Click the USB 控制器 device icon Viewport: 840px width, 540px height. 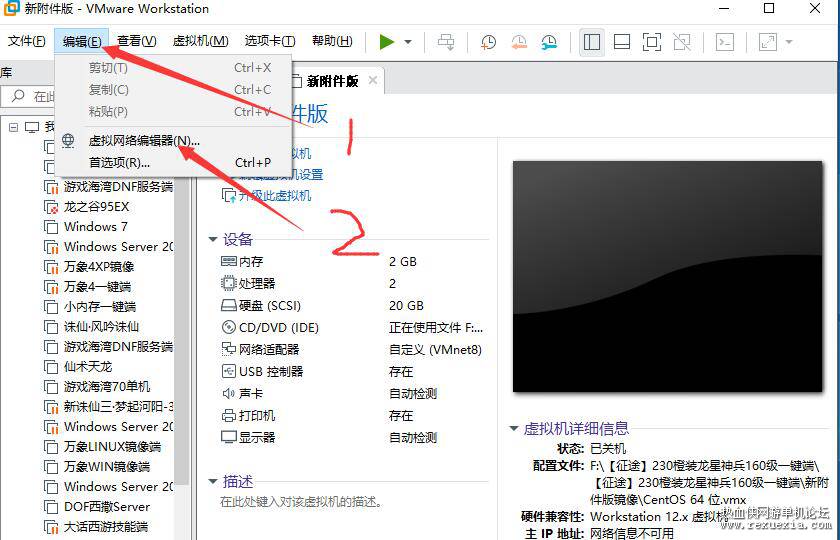[229, 371]
